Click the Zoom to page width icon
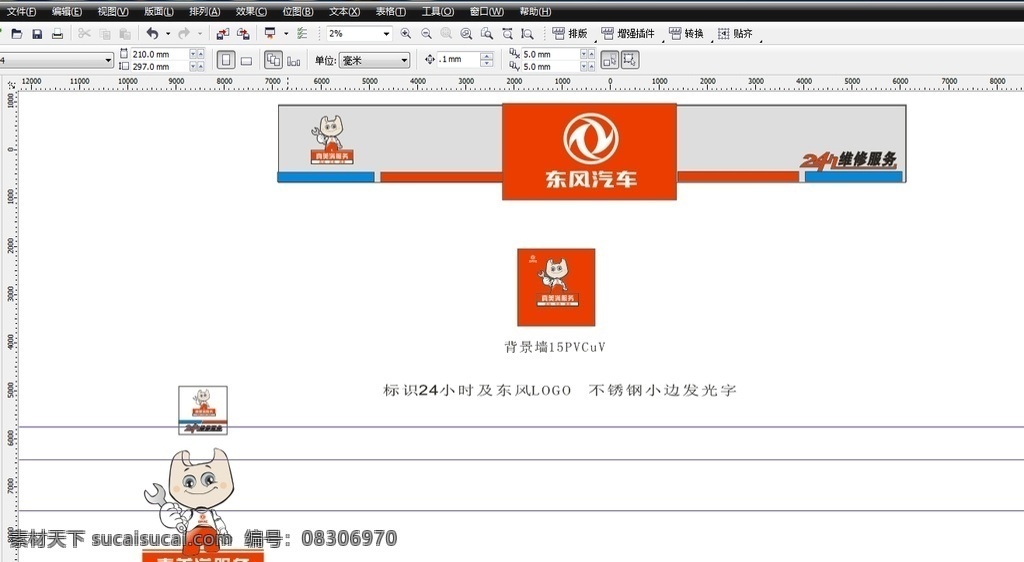This screenshot has width=1024, height=562. pyautogui.click(x=507, y=34)
